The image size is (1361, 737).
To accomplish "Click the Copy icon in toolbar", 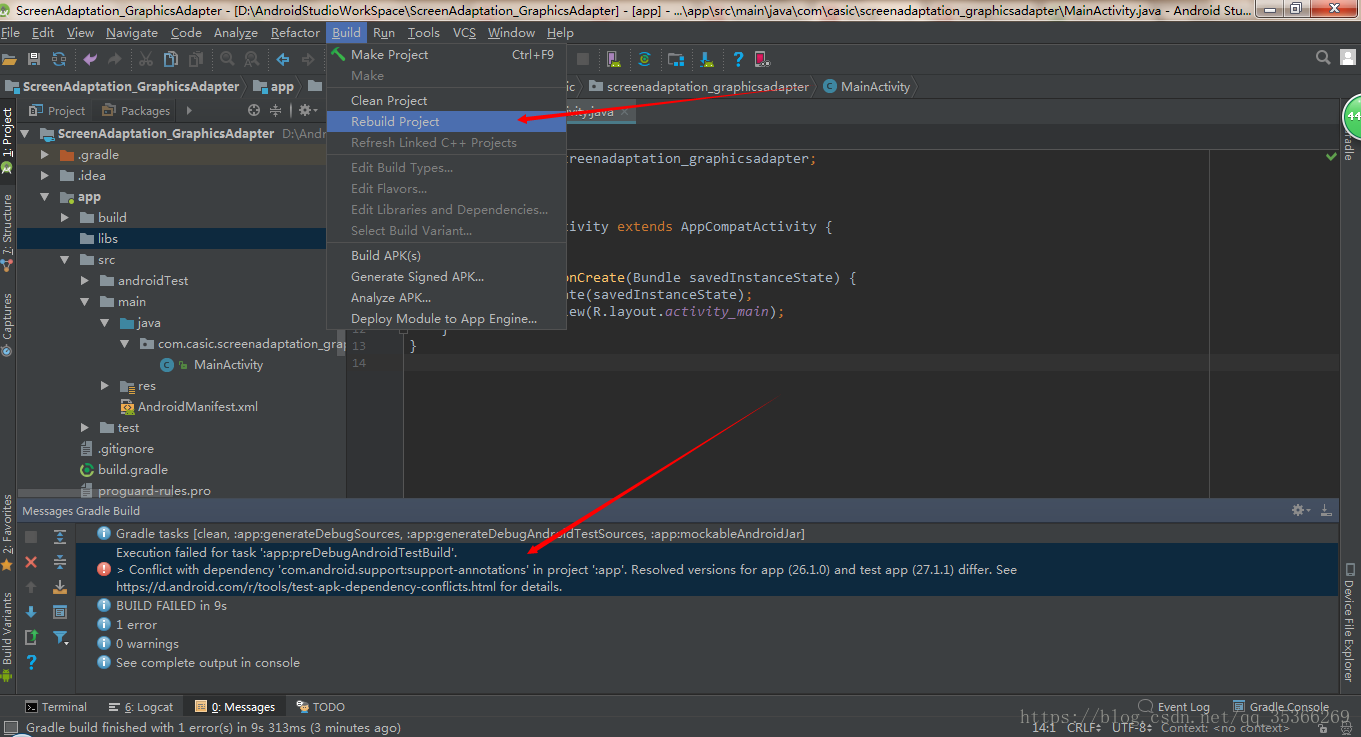I will click(171, 60).
